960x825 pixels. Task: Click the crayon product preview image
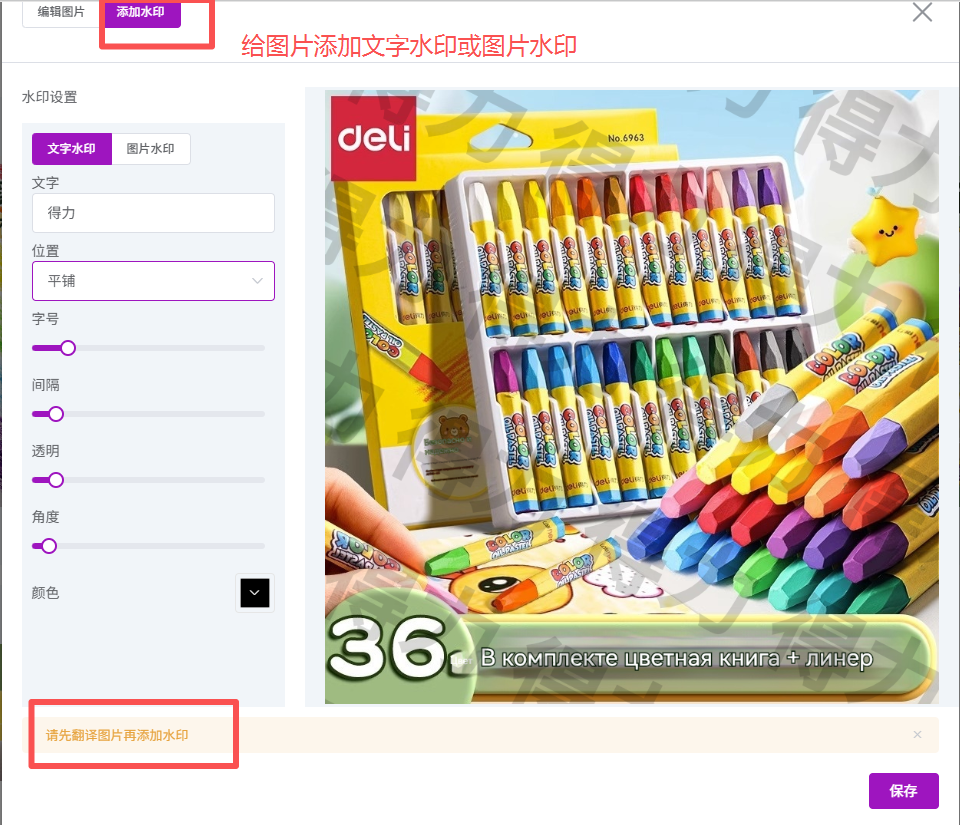(631, 397)
